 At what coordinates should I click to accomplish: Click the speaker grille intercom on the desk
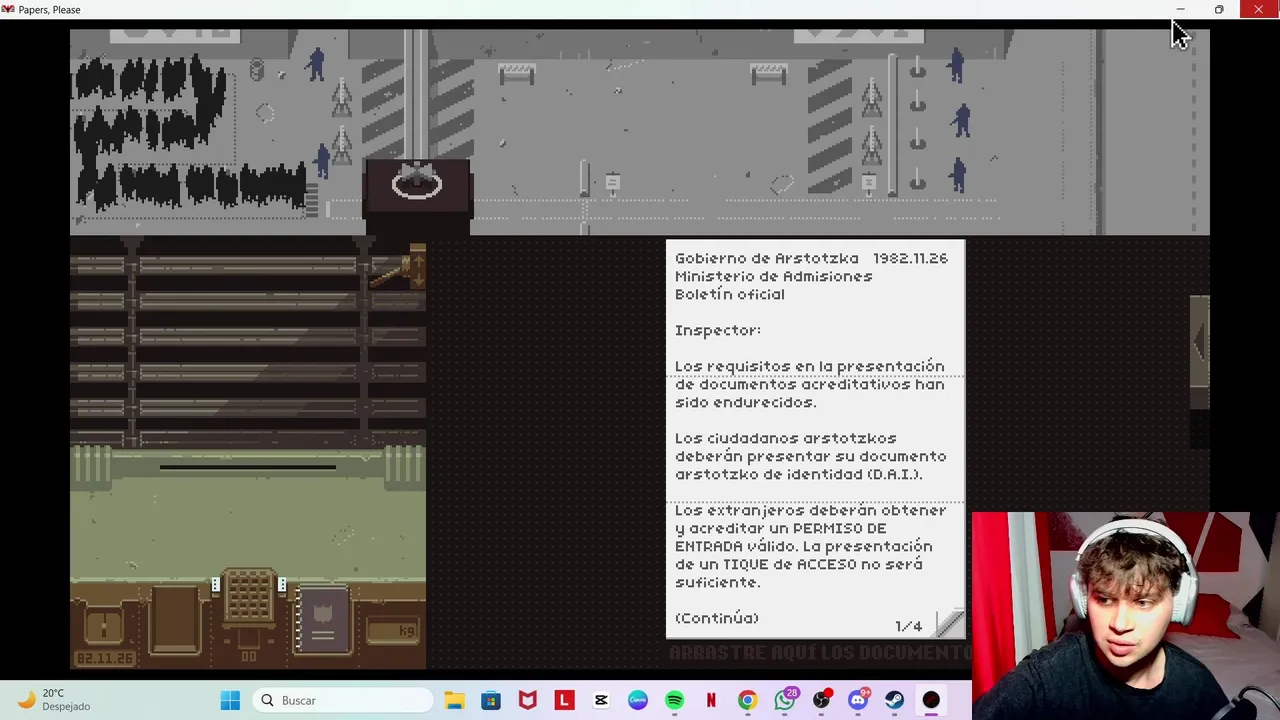point(248,595)
